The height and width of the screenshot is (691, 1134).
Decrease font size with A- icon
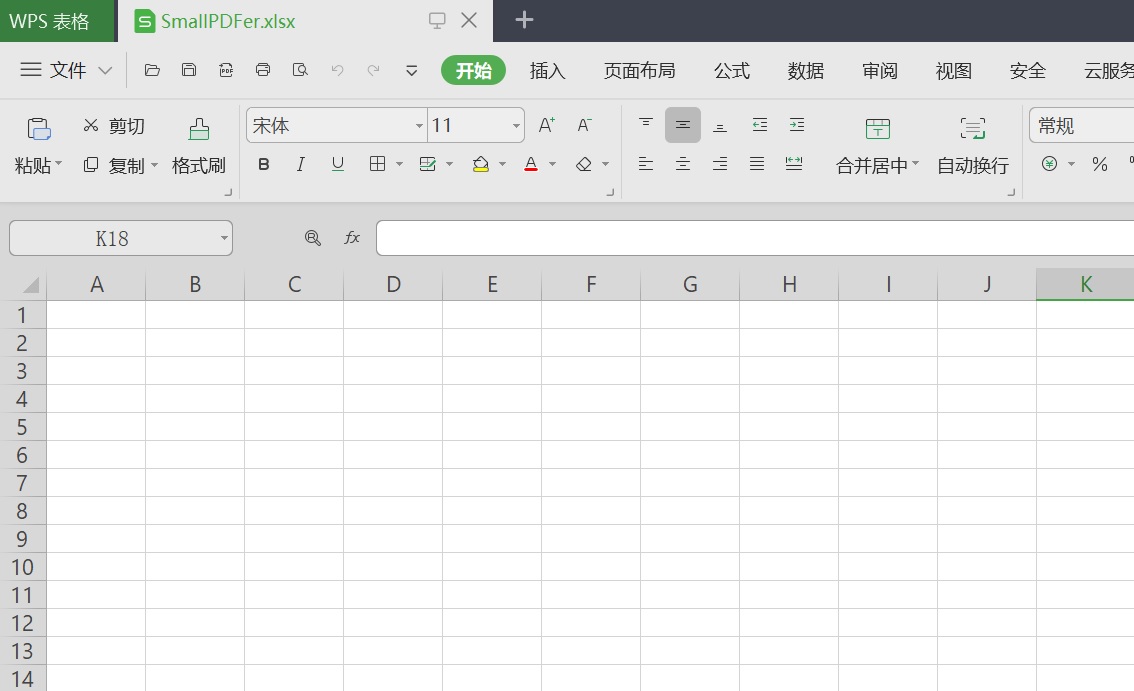pos(584,125)
